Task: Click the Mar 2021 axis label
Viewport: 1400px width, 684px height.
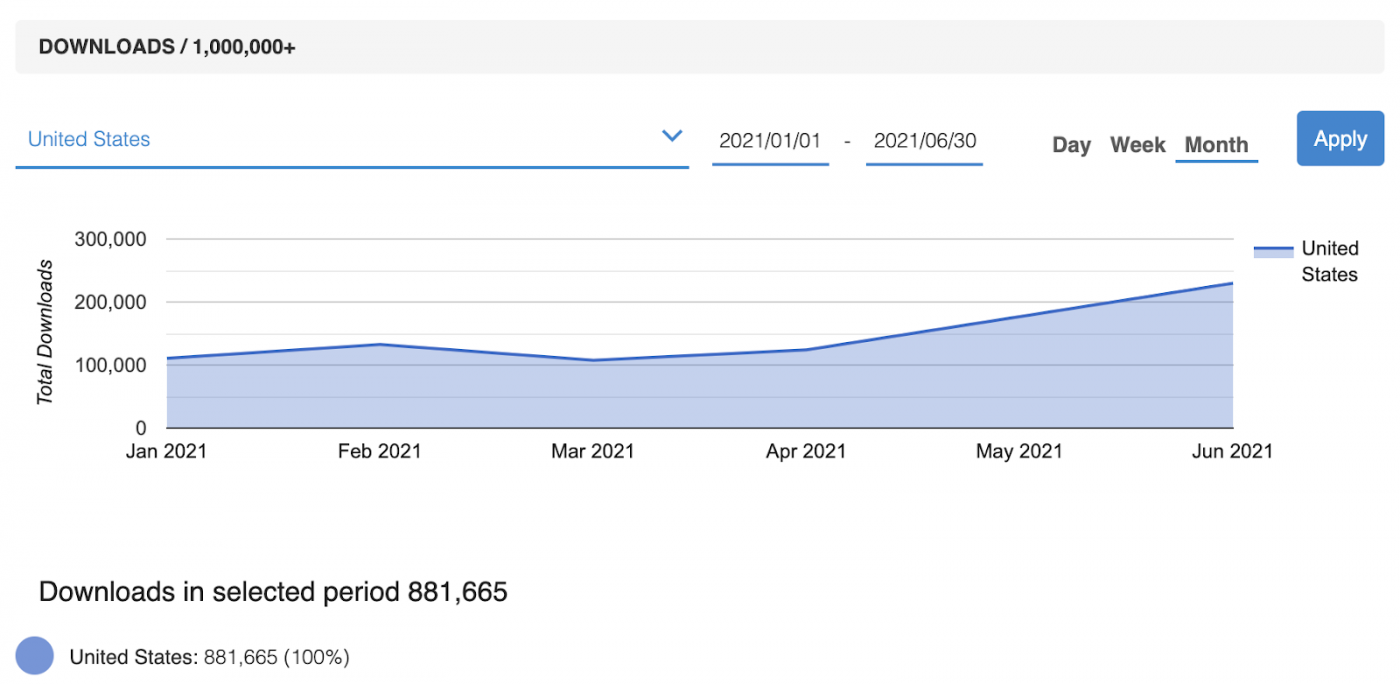Action: tap(592, 451)
